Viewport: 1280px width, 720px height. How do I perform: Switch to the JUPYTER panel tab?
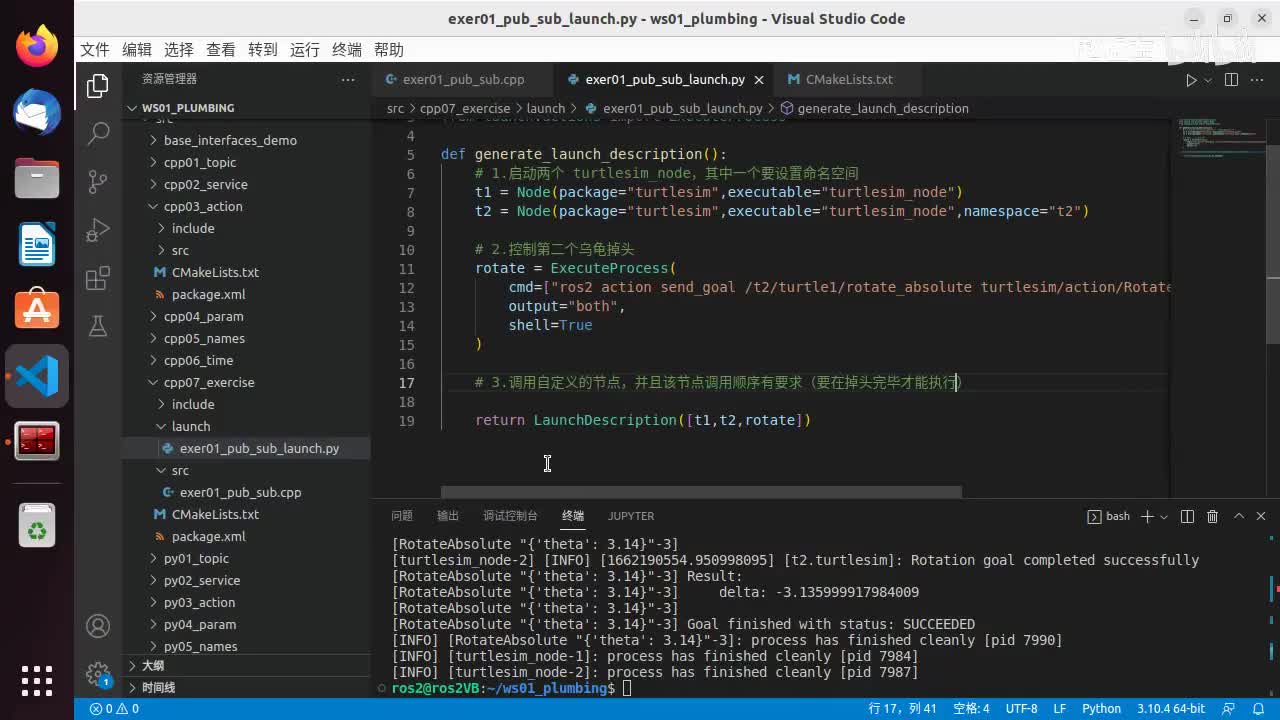(631, 516)
